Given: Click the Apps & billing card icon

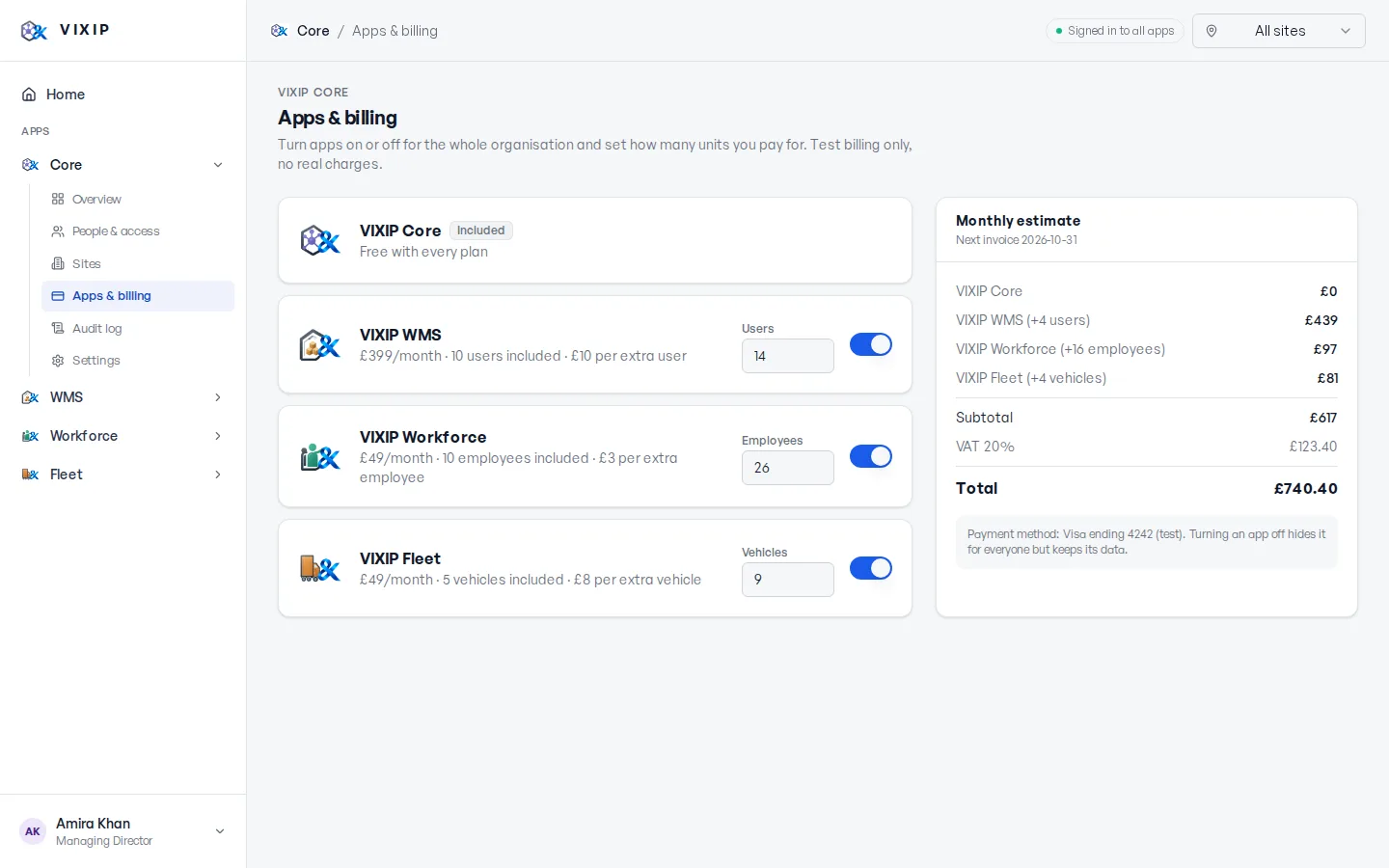Looking at the screenshot, I should pyautogui.click(x=58, y=296).
